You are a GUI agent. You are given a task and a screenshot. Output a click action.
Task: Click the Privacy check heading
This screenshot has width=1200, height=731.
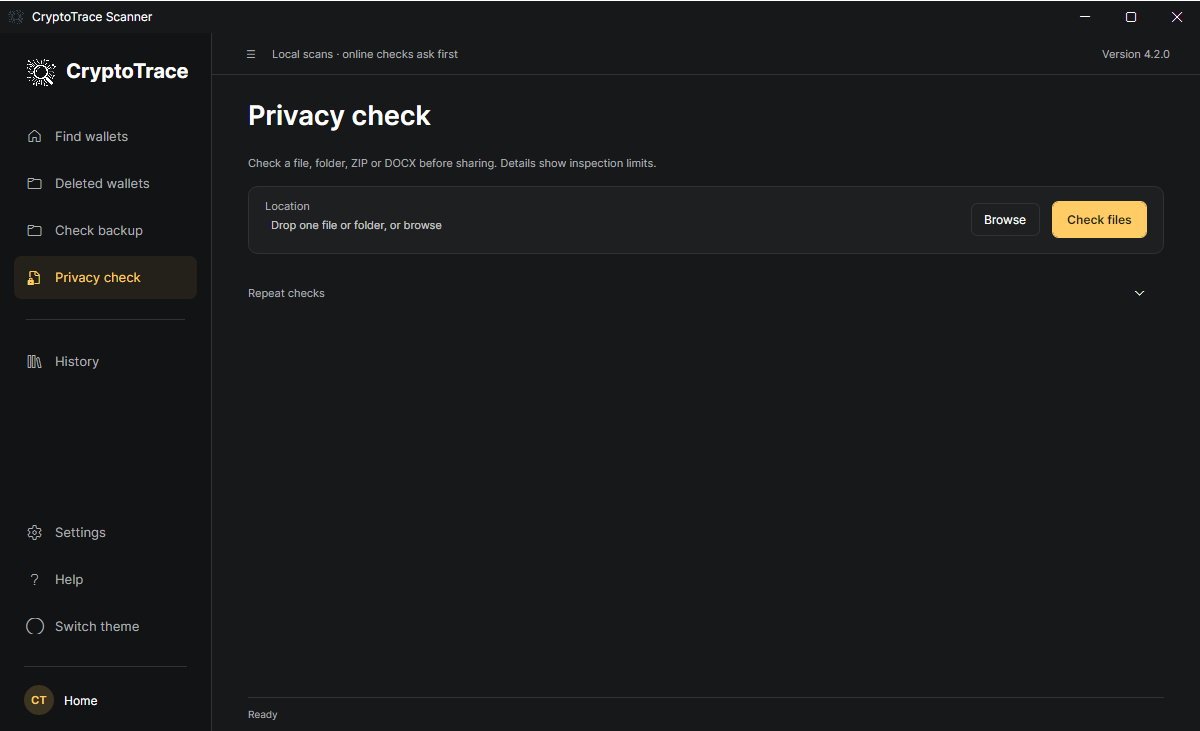[339, 116]
